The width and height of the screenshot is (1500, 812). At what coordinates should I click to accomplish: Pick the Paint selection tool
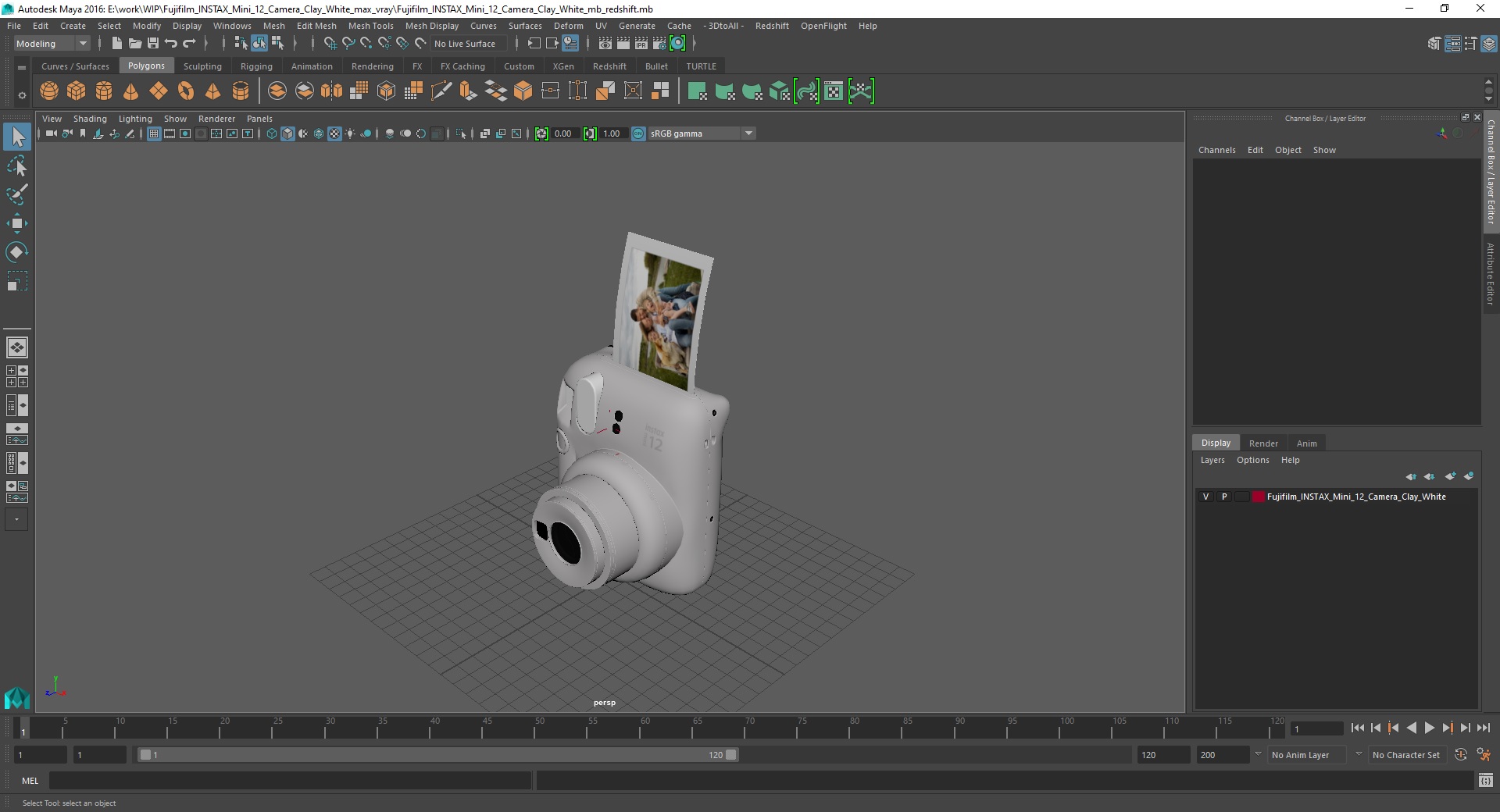(x=17, y=194)
